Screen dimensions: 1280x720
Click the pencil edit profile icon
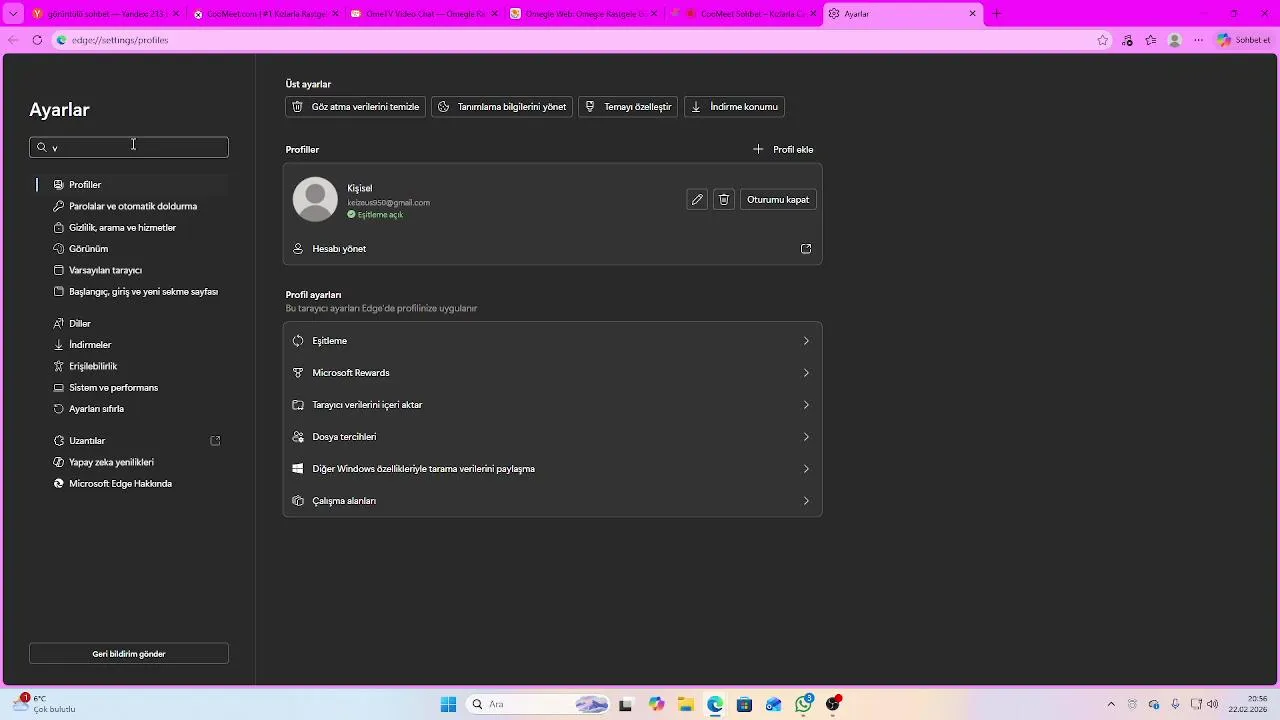click(697, 200)
